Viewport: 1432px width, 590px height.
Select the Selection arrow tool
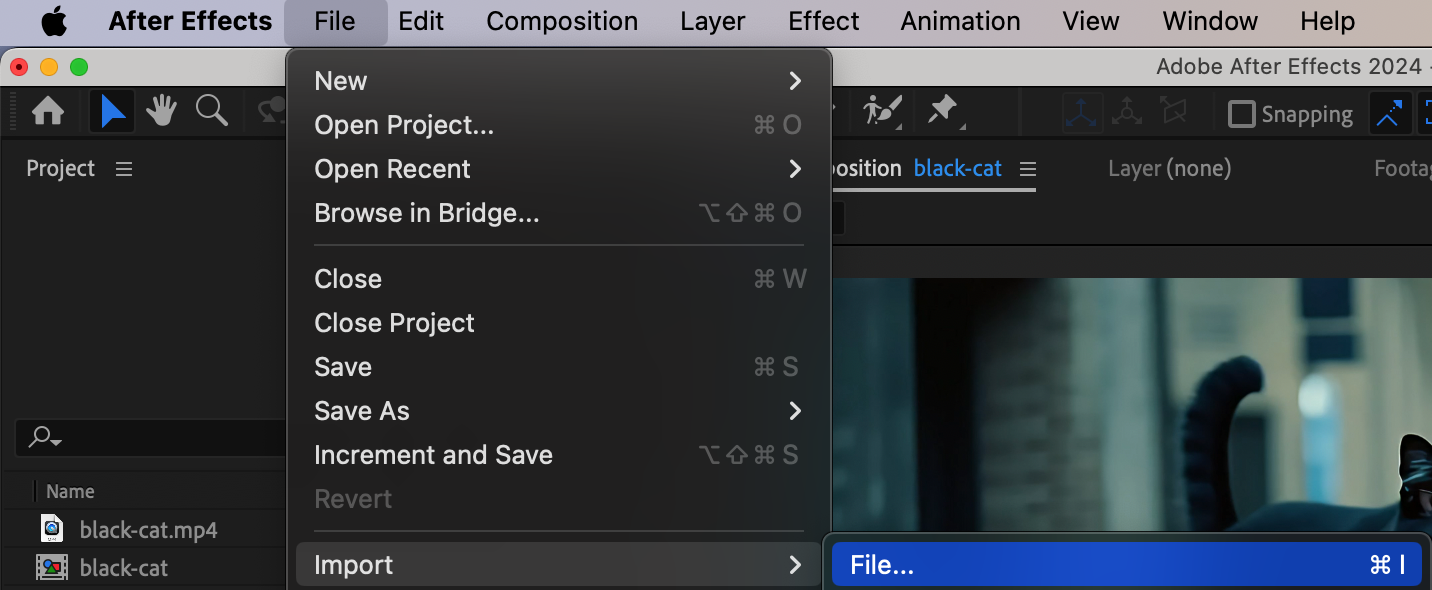coord(113,112)
